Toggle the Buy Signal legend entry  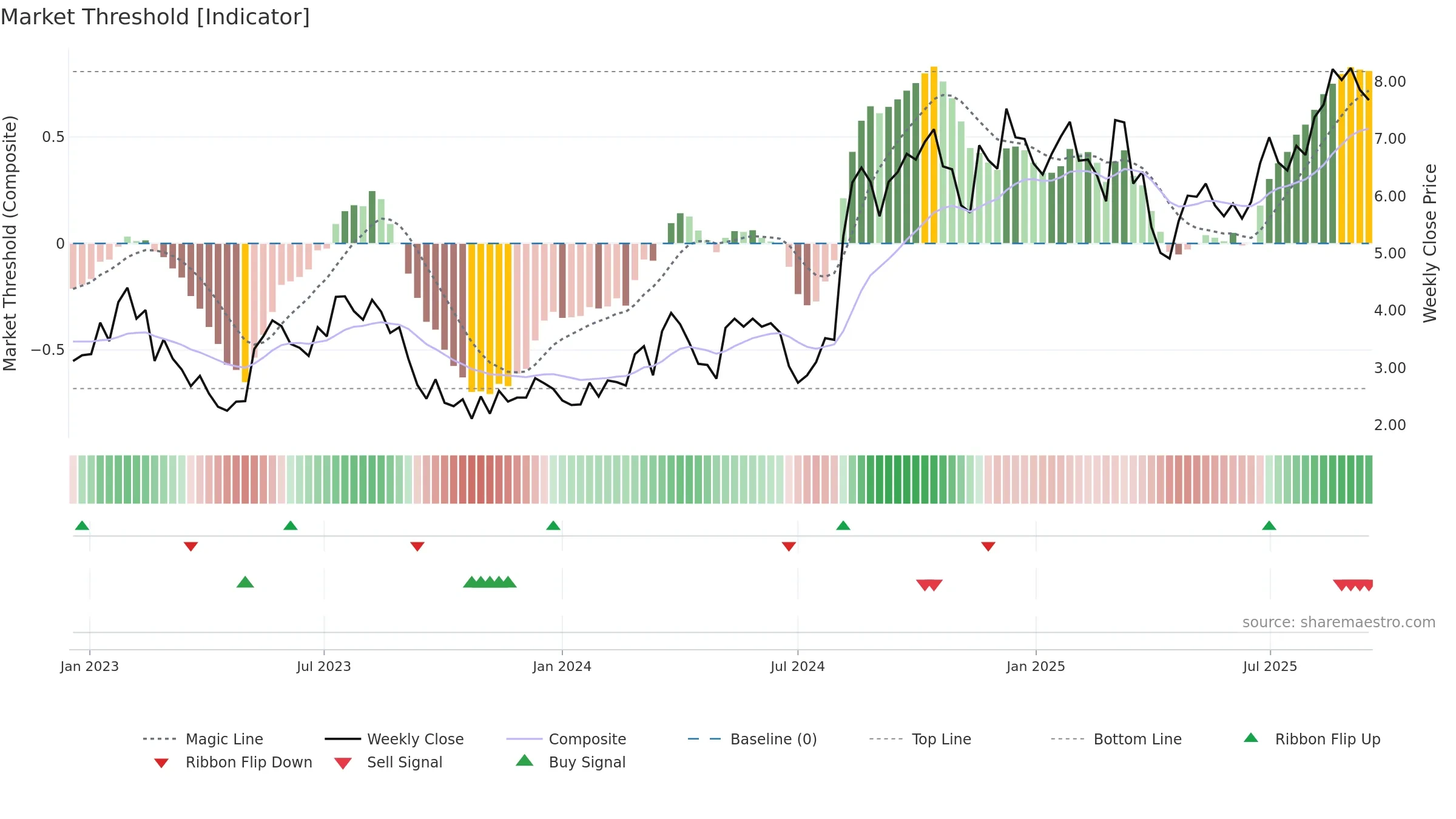570,762
